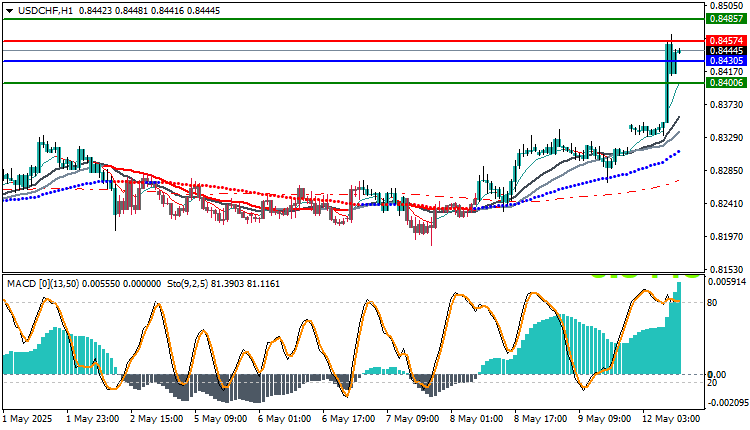This screenshot has width=750, height=430.
Task: Select the green 0.84006 price label
Action: [726, 83]
